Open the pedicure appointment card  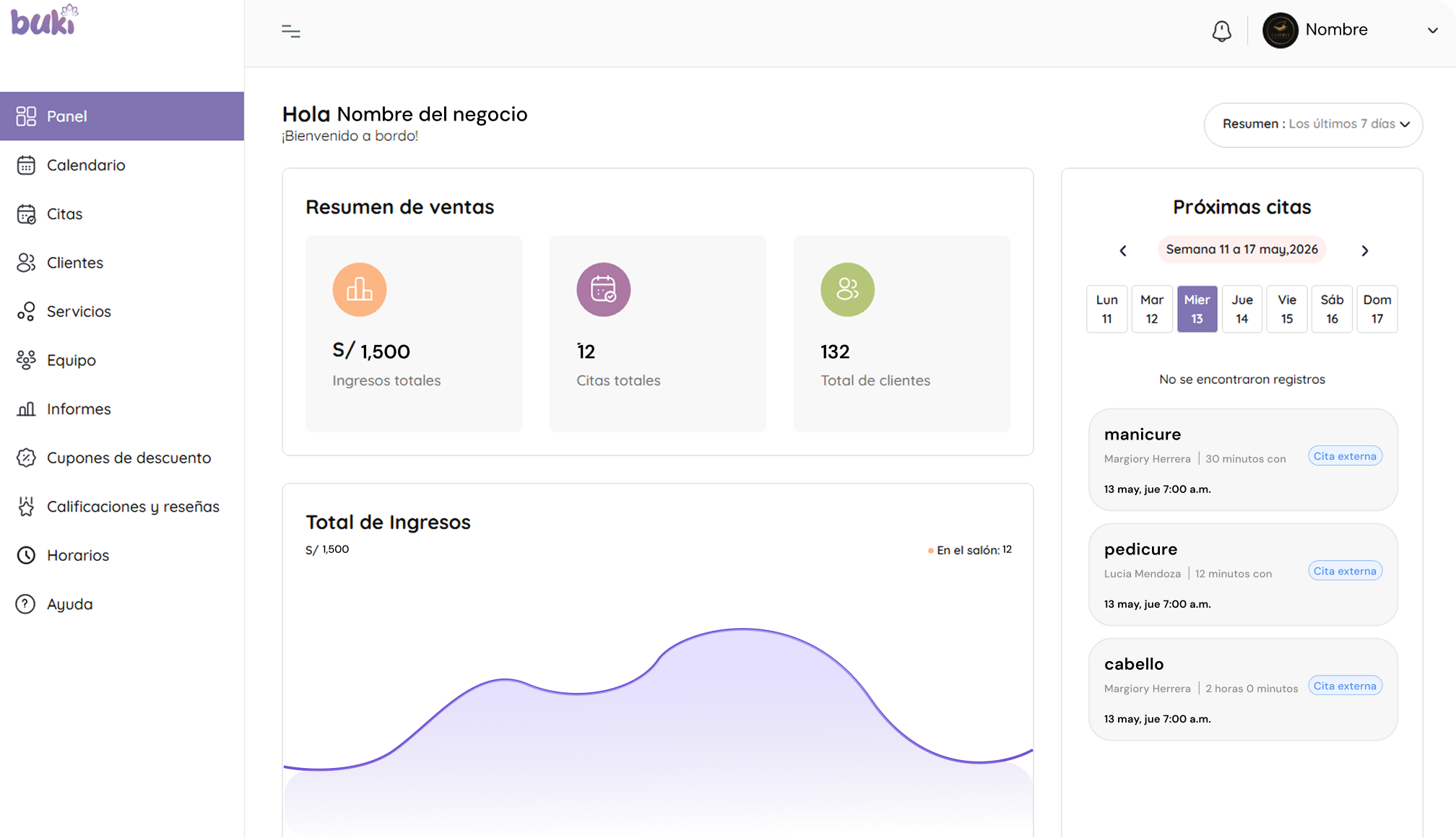[x=1243, y=575]
